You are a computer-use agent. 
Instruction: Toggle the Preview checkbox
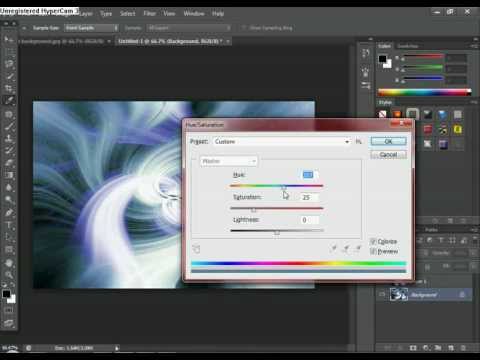pyautogui.click(x=373, y=251)
